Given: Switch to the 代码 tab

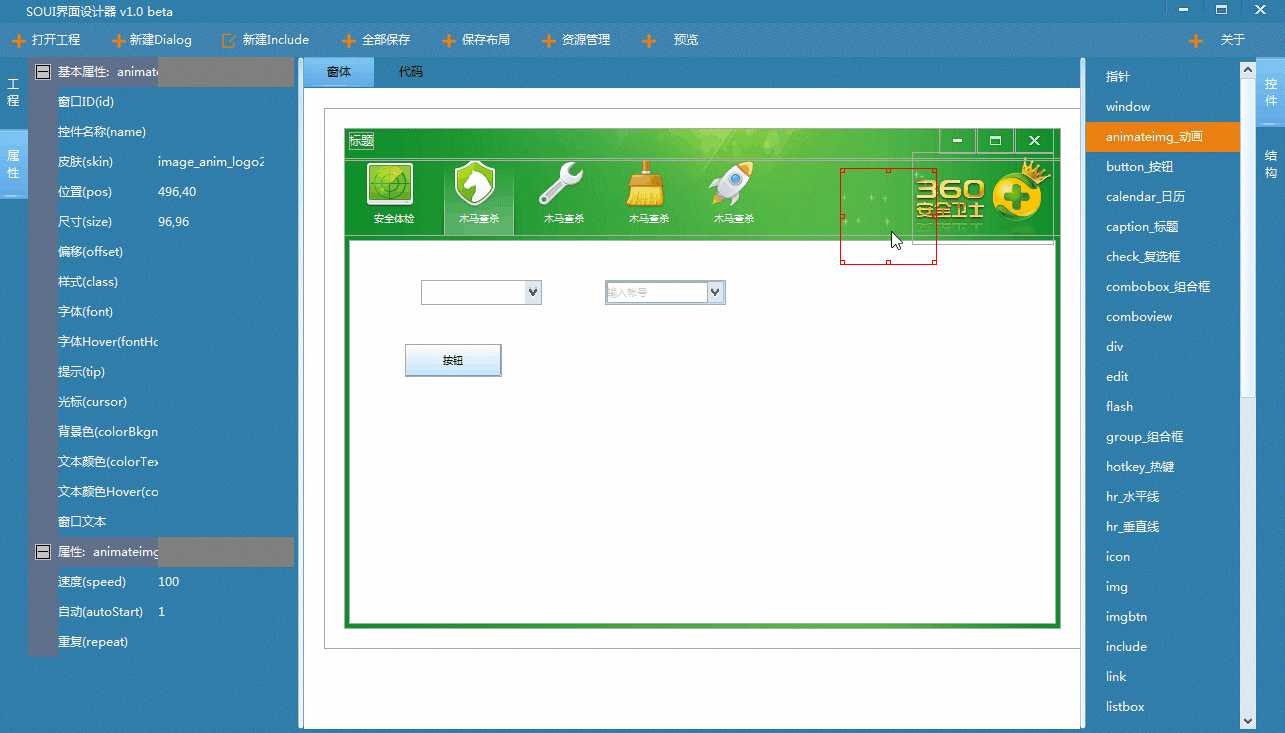Looking at the screenshot, I should point(410,72).
